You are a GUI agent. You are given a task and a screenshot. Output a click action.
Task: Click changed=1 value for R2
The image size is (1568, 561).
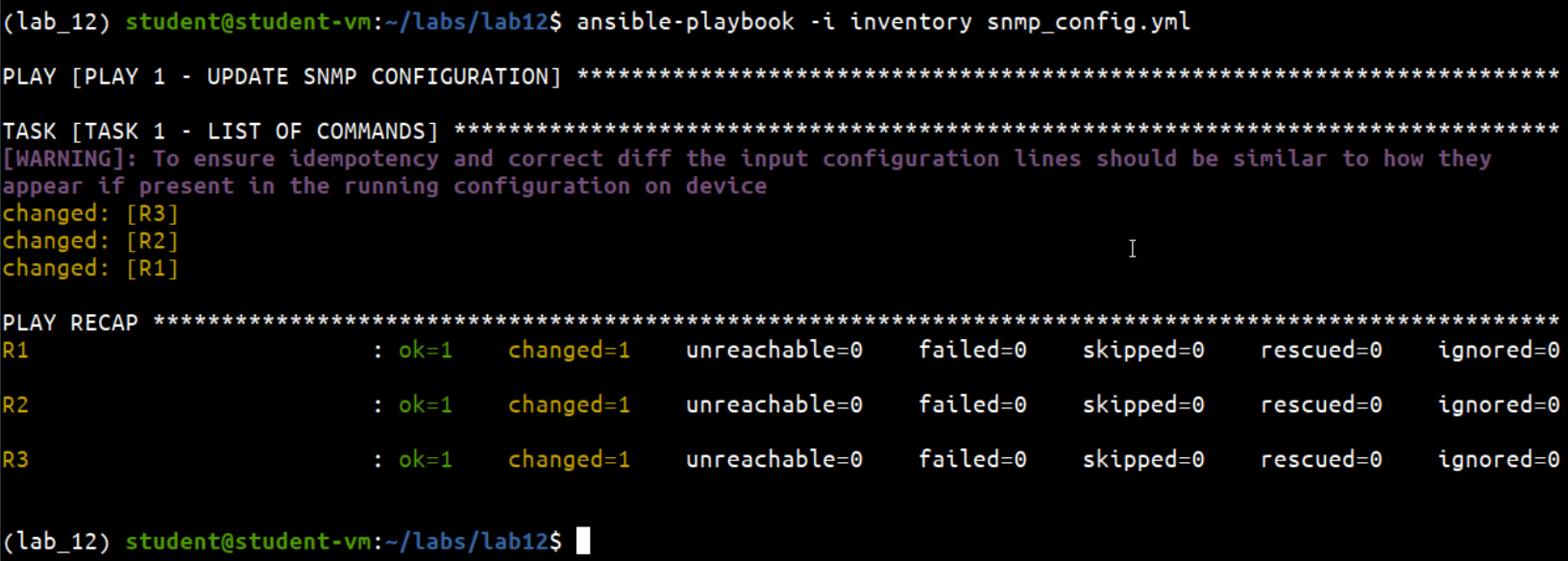[x=569, y=405]
